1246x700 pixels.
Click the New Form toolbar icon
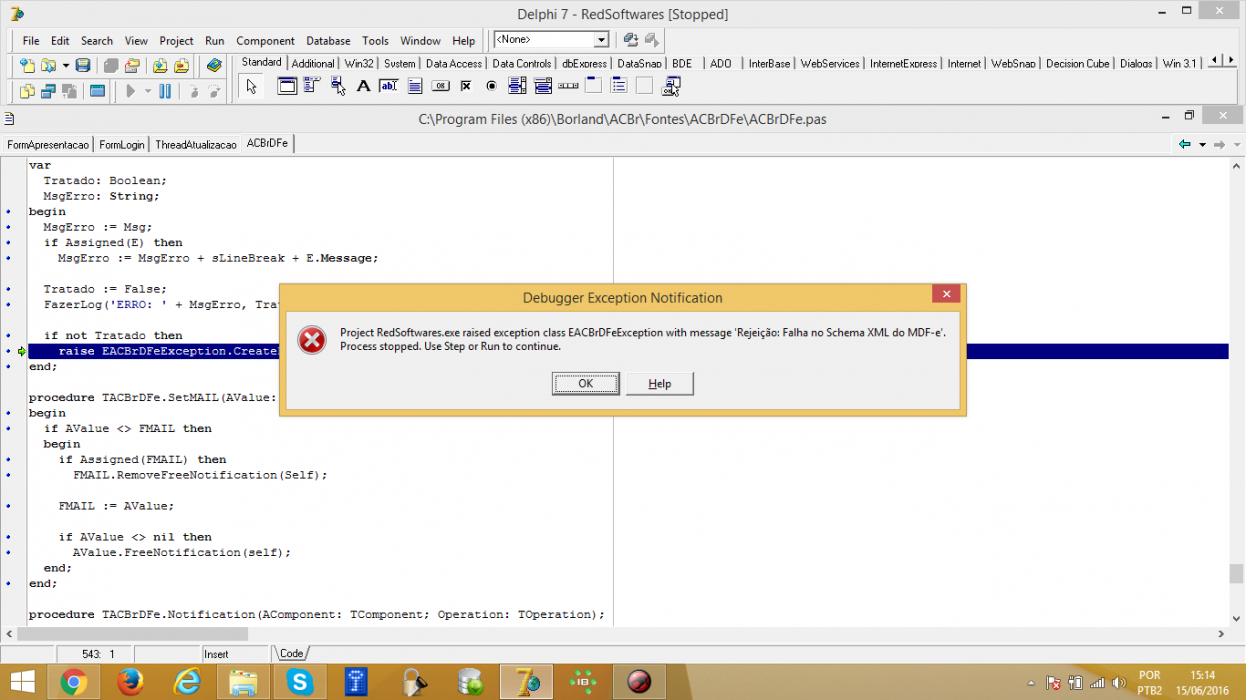97,91
